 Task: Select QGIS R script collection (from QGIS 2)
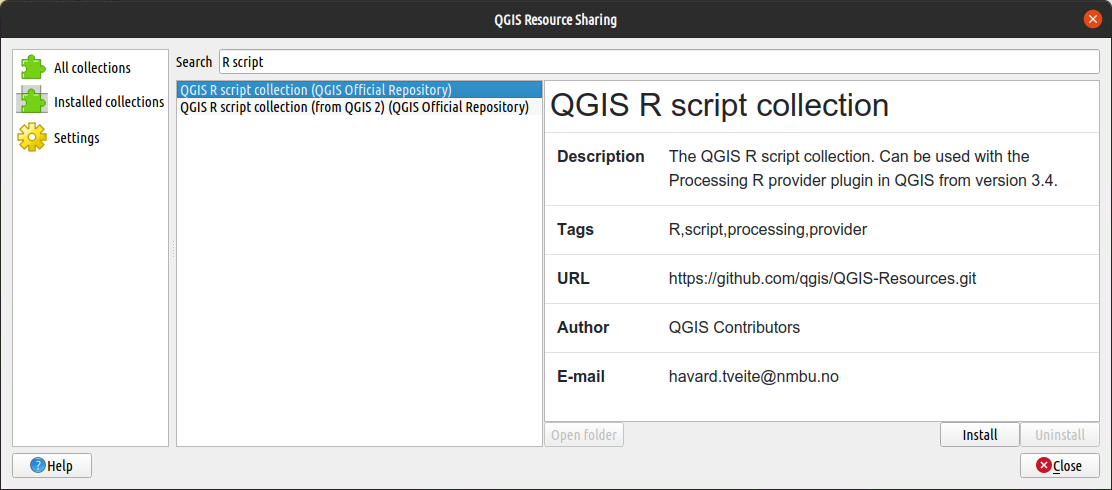pos(360,108)
